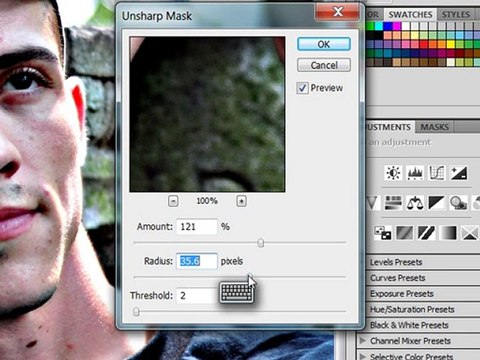Click the Radius value field
Image resolution: width=480 pixels, height=360 pixels.
coord(197,261)
